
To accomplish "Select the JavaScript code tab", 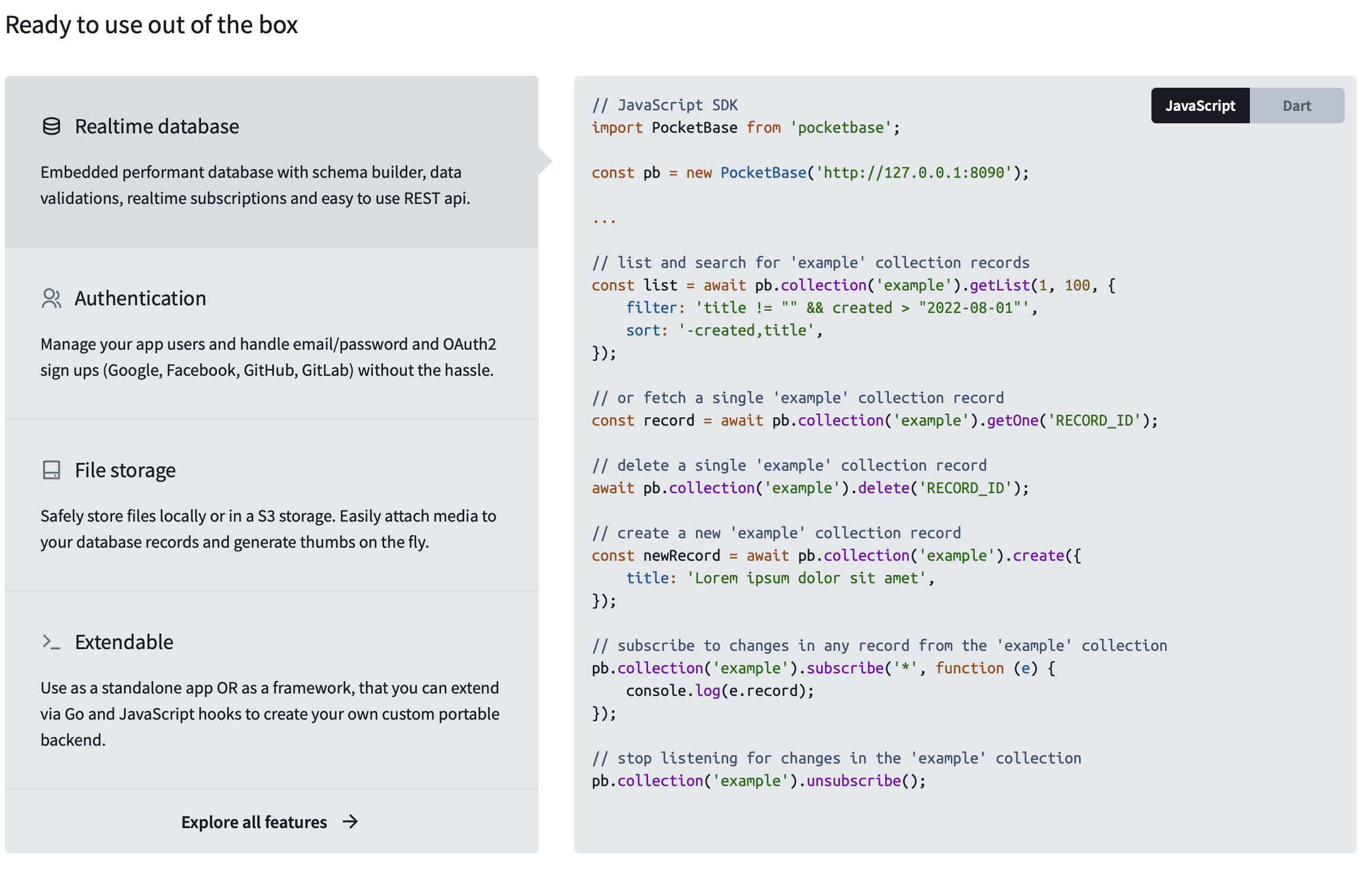I will tap(1200, 106).
